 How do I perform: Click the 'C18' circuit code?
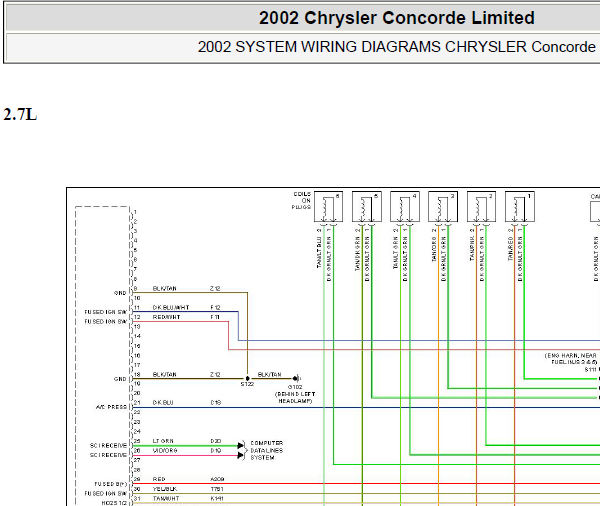215,403
